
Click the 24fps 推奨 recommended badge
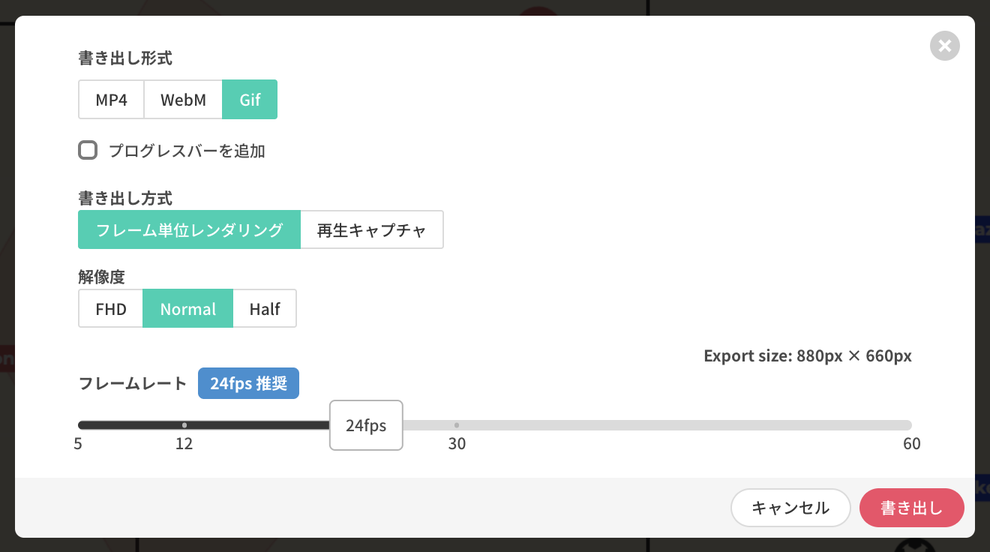coord(249,383)
